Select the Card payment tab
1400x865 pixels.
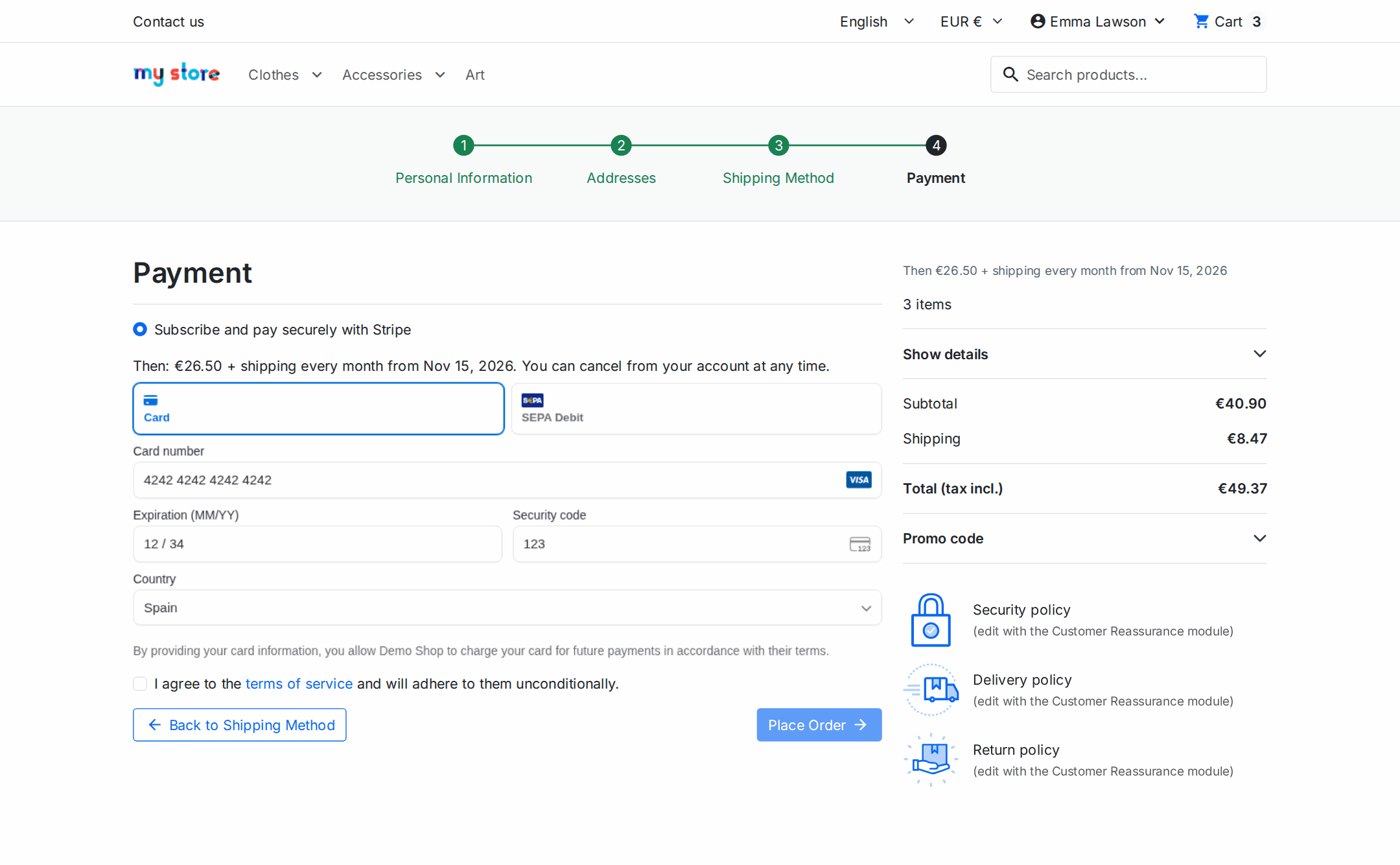(319, 409)
